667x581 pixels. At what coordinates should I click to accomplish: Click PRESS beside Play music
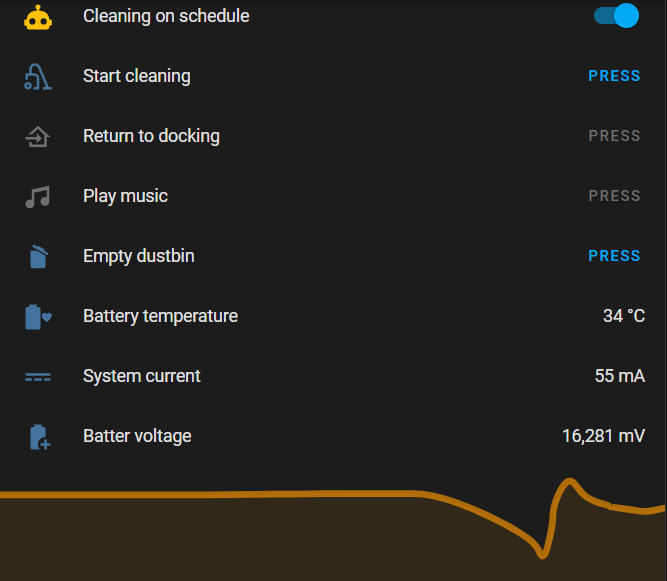(x=614, y=196)
